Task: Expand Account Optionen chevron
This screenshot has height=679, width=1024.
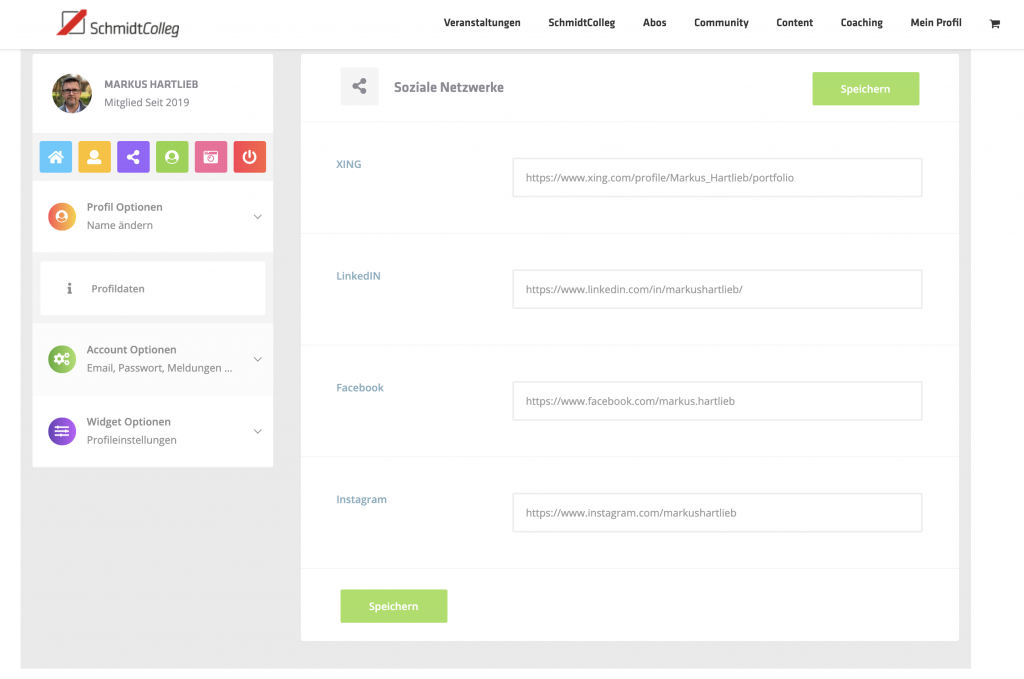Action: tap(257, 359)
